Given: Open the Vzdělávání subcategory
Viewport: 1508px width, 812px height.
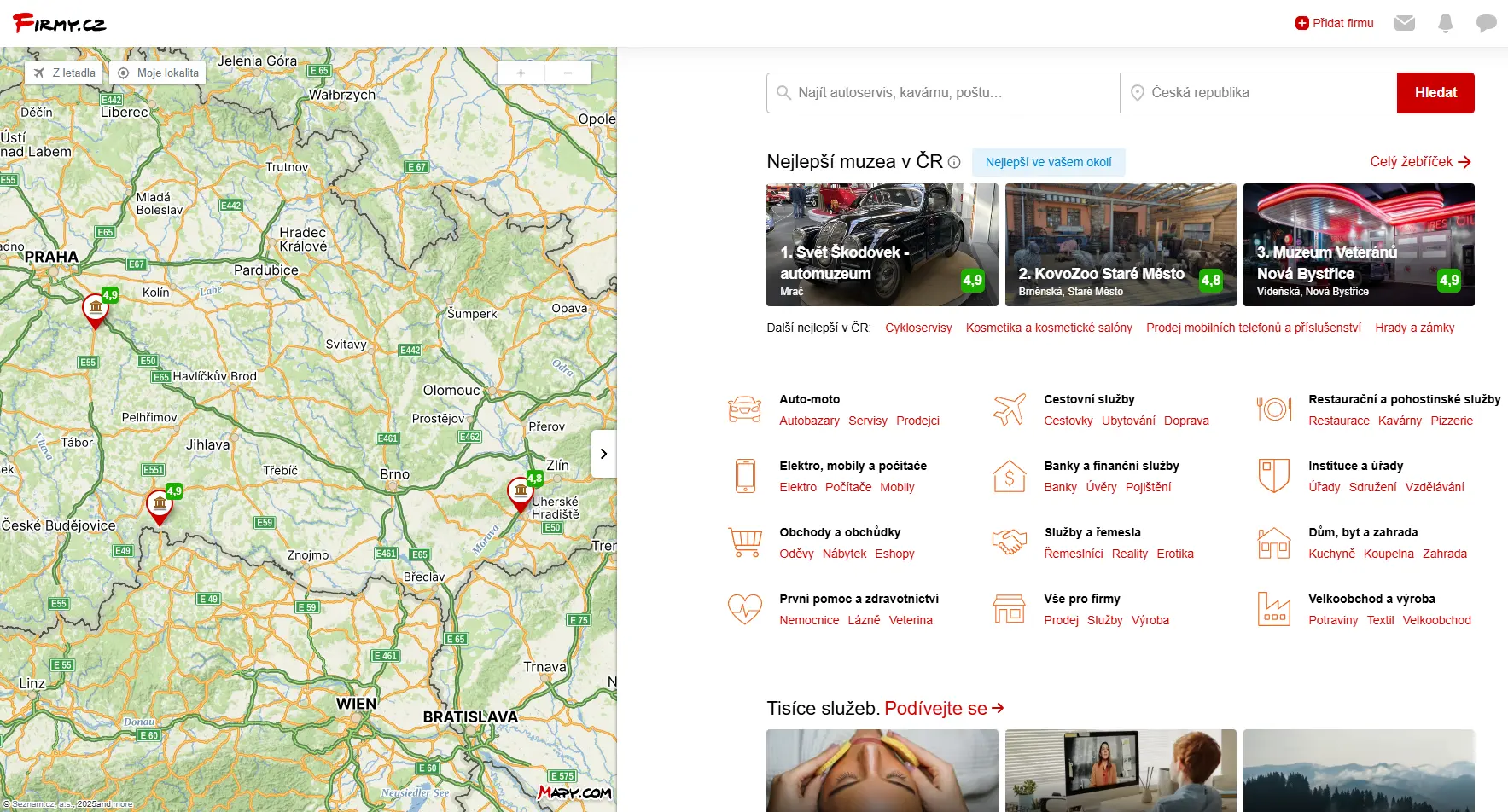Looking at the screenshot, I should click(1435, 487).
